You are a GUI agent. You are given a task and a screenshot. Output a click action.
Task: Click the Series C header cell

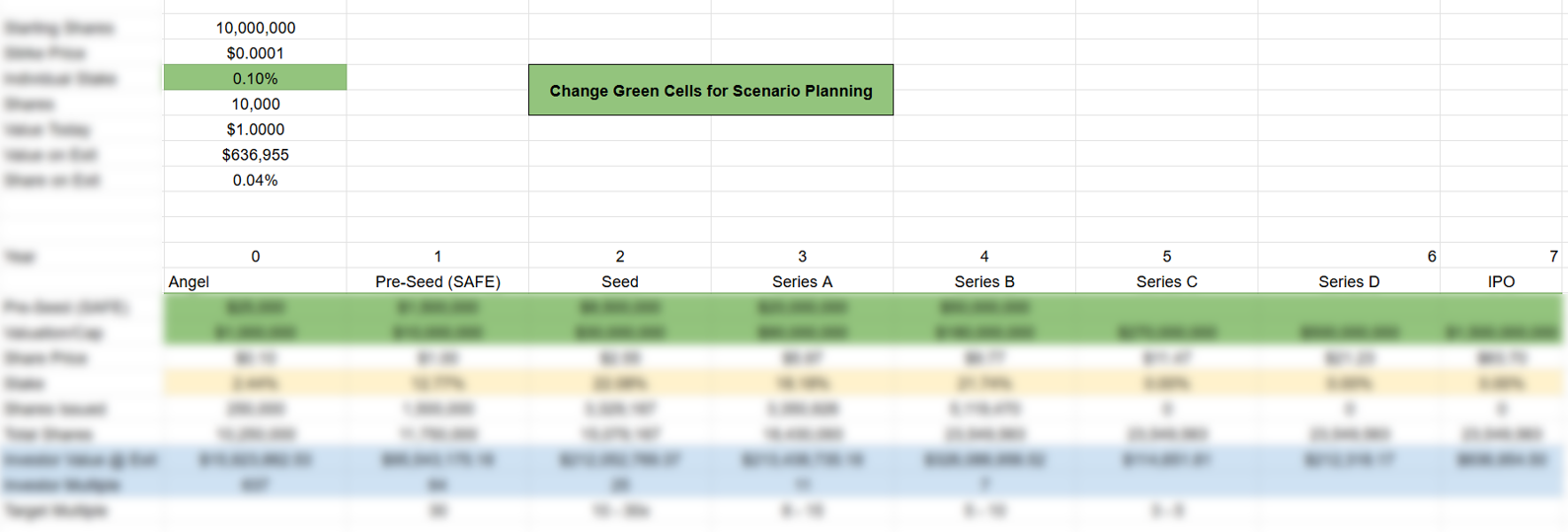(1166, 281)
